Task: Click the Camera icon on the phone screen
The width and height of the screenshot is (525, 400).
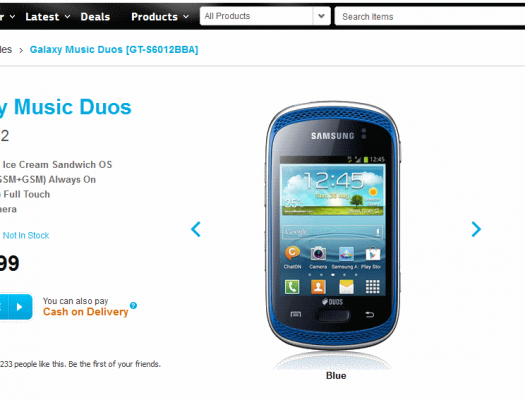Action: (318, 253)
